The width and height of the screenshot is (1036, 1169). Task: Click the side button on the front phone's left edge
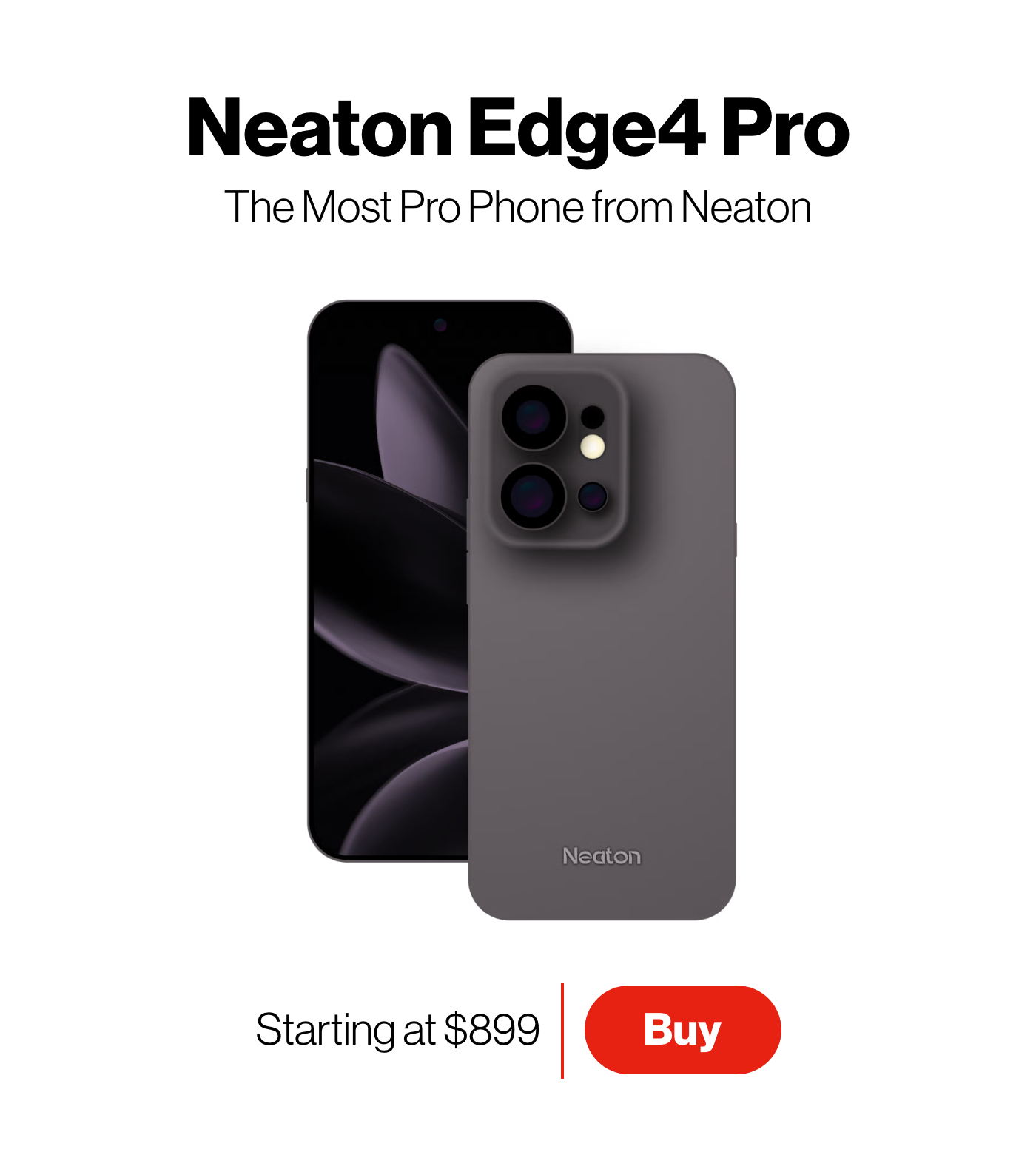(x=308, y=485)
